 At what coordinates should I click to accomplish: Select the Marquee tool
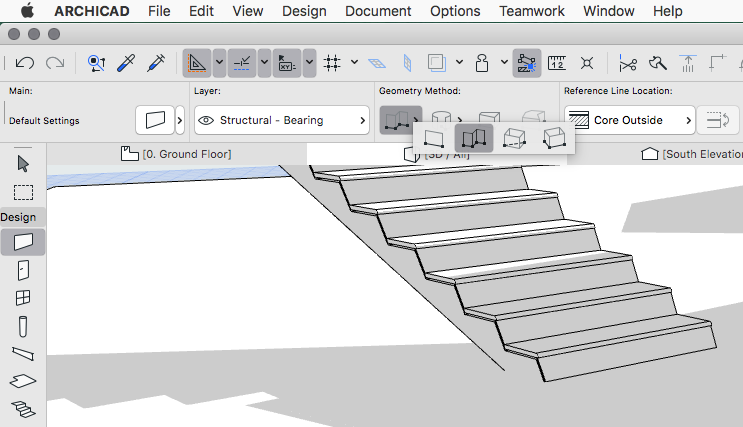pyautogui.click(x=23, y=192)
